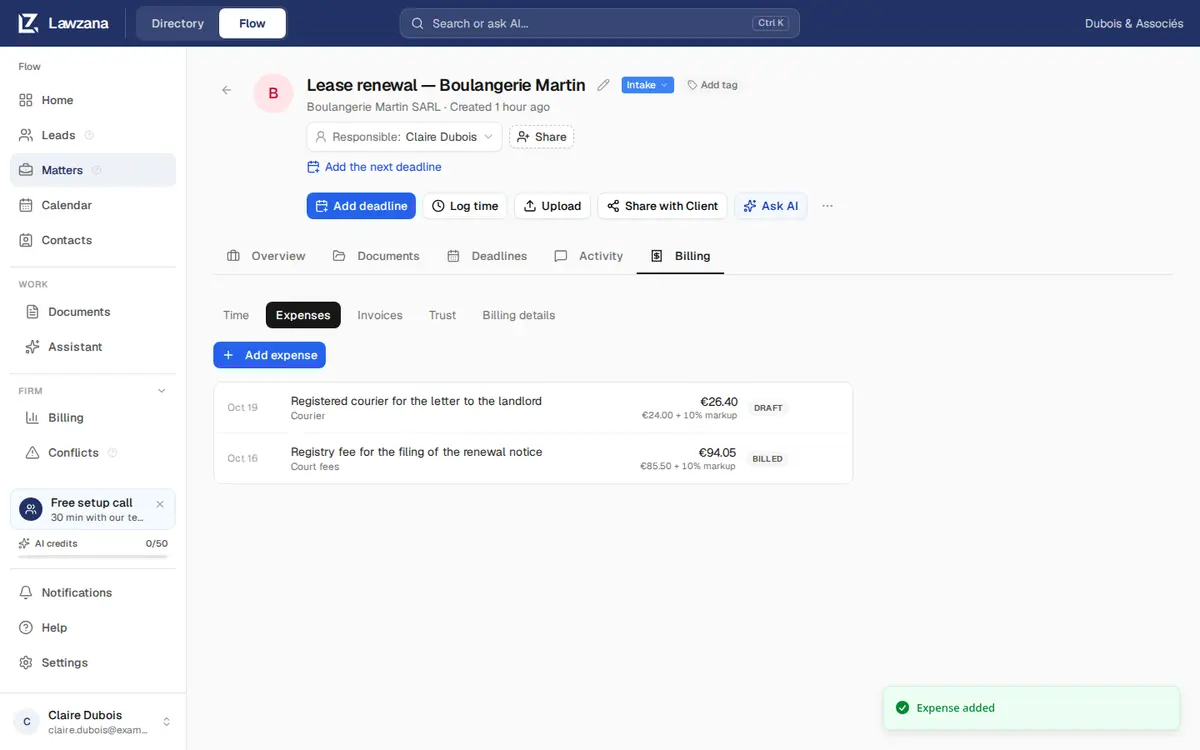Open the Deadlines tab

(x=487, y=256)
